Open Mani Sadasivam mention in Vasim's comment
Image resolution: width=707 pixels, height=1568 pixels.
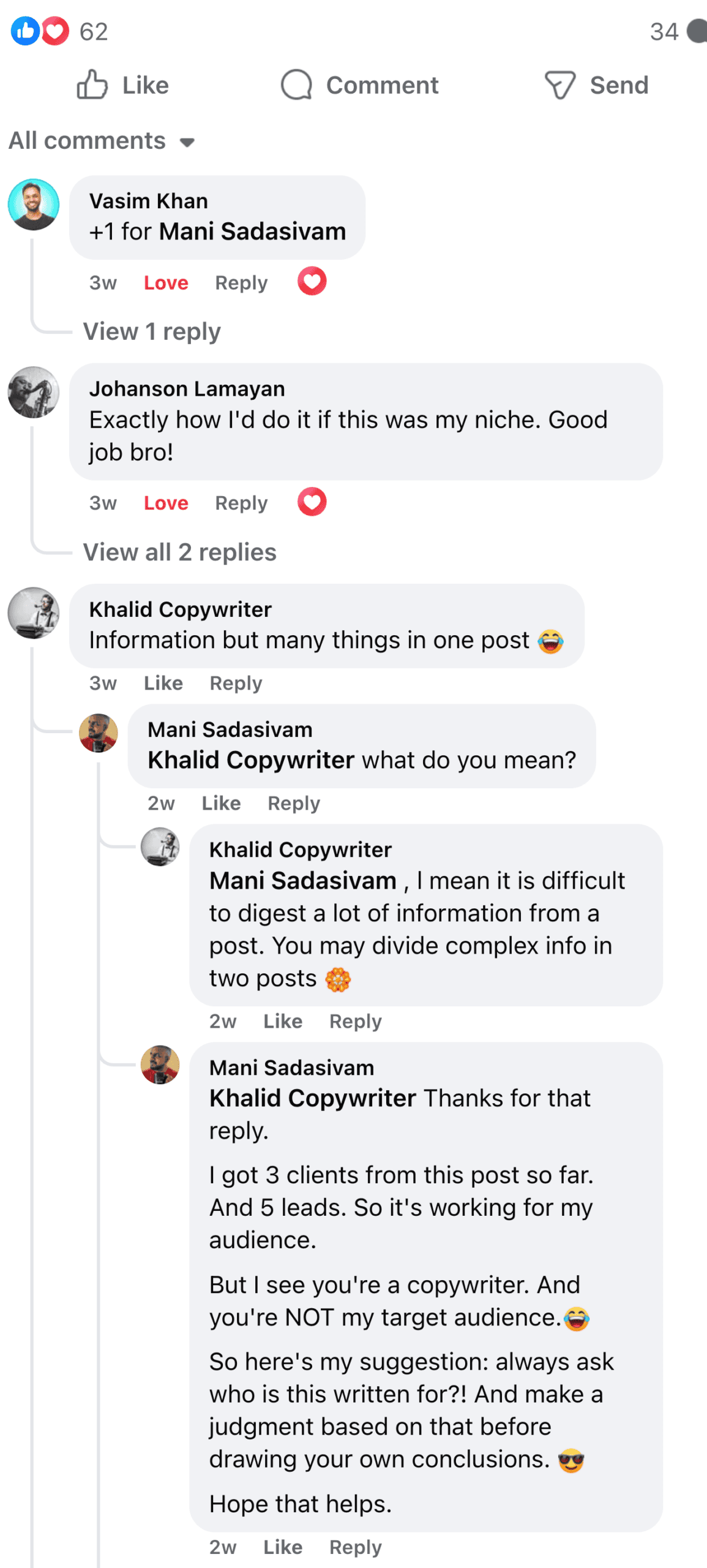(252, 232)
